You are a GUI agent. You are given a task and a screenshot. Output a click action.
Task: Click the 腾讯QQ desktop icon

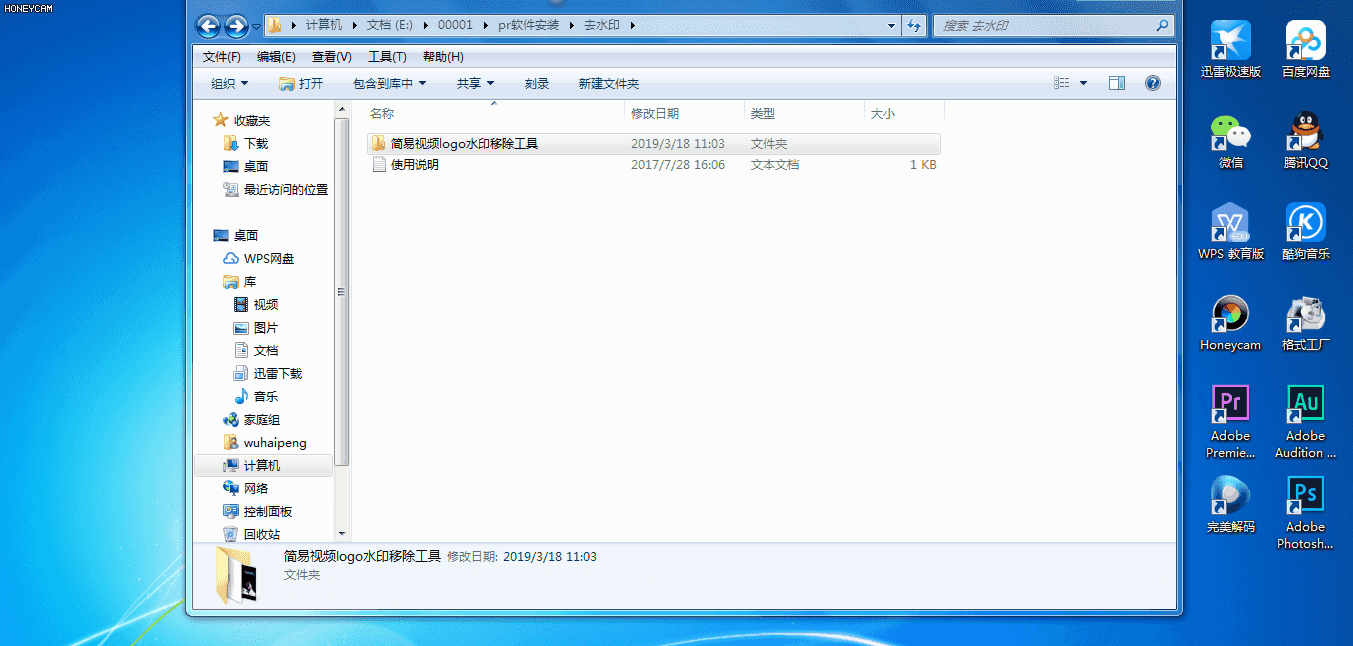pyautogui.click(x=1306, y=141)
